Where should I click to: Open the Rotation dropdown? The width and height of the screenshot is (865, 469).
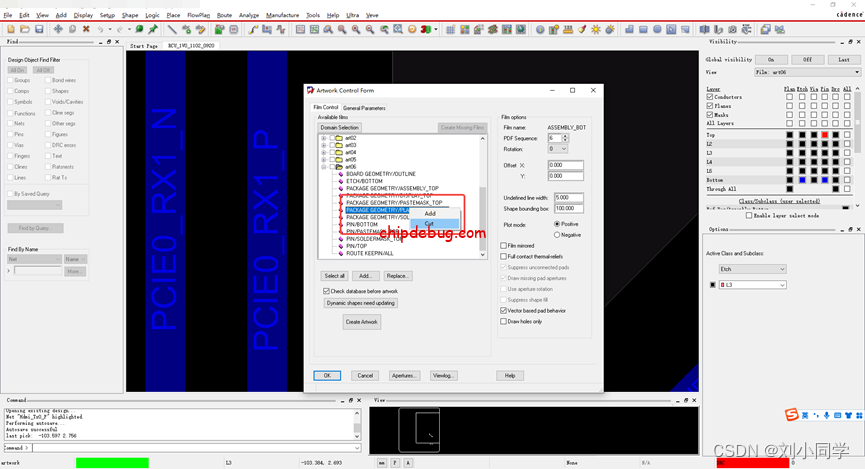click(x=557, y=149)
